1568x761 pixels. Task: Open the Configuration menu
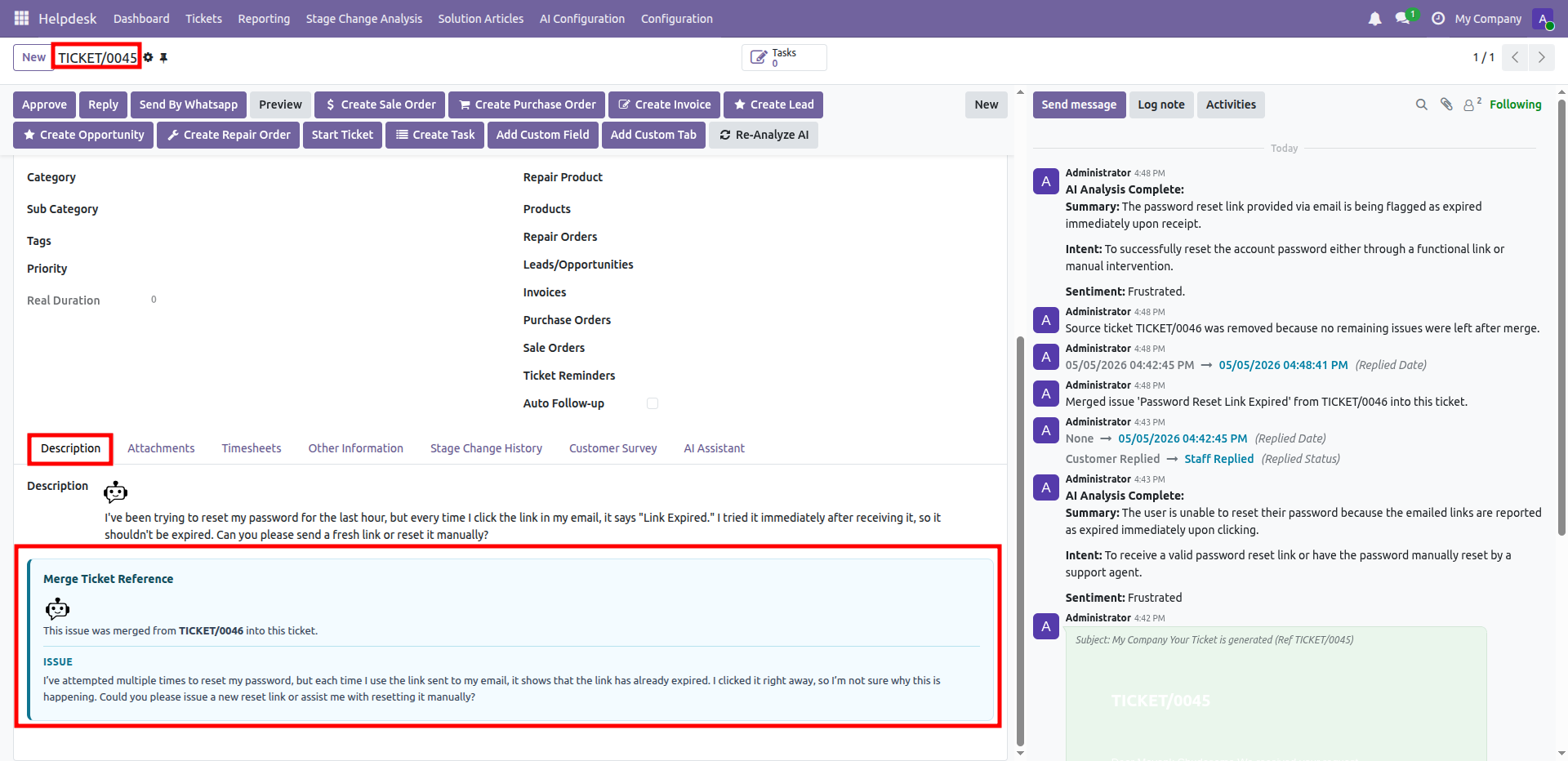coord(677,19)
